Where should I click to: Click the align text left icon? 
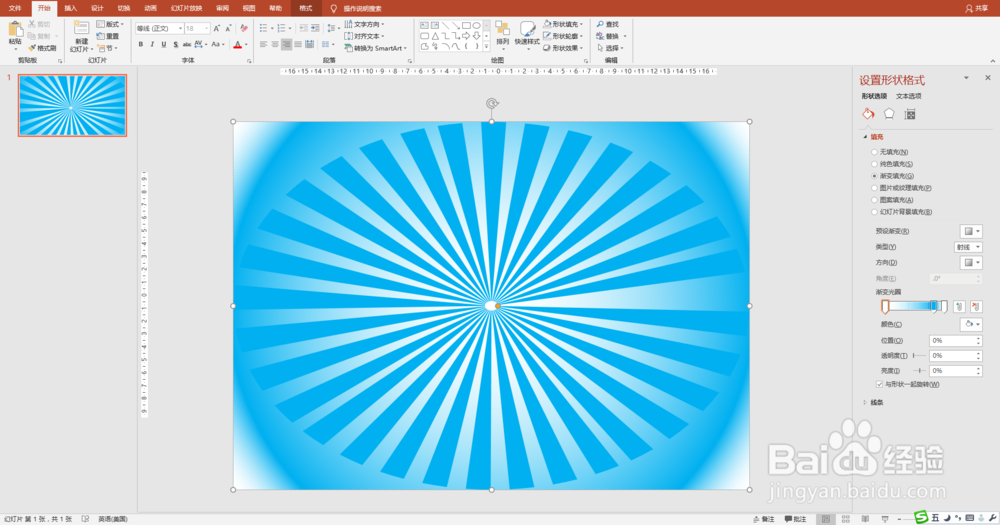tap(263, 45)
